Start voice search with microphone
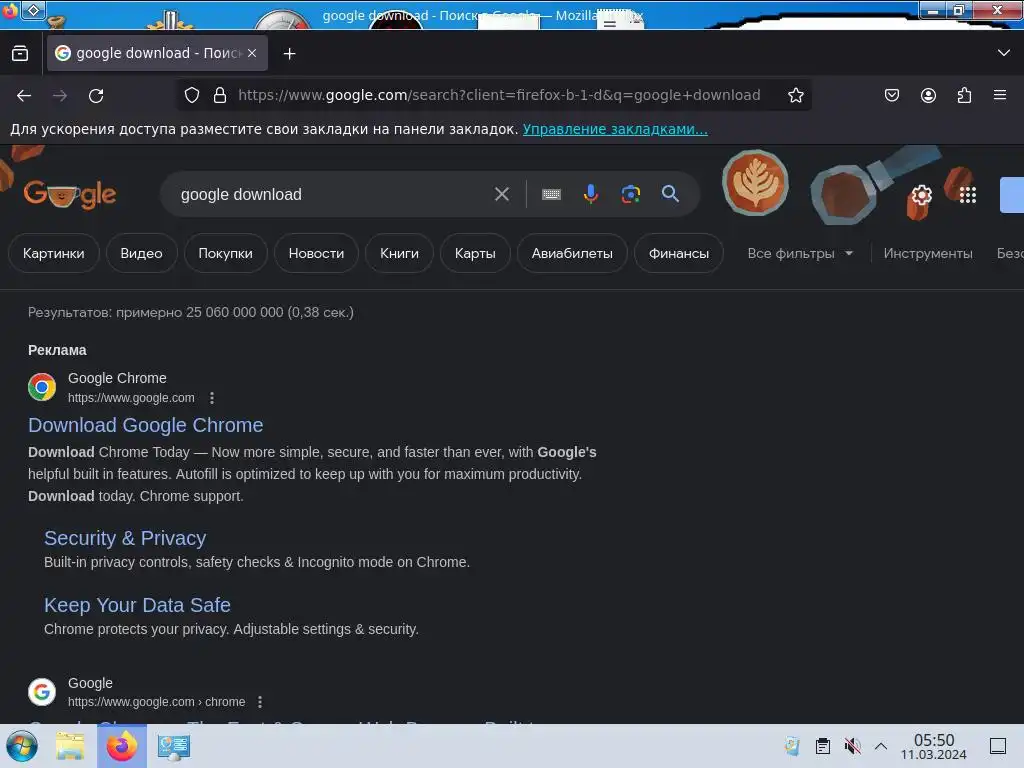Viewport: 1024px width, 768px height. [x=590, y=194]
